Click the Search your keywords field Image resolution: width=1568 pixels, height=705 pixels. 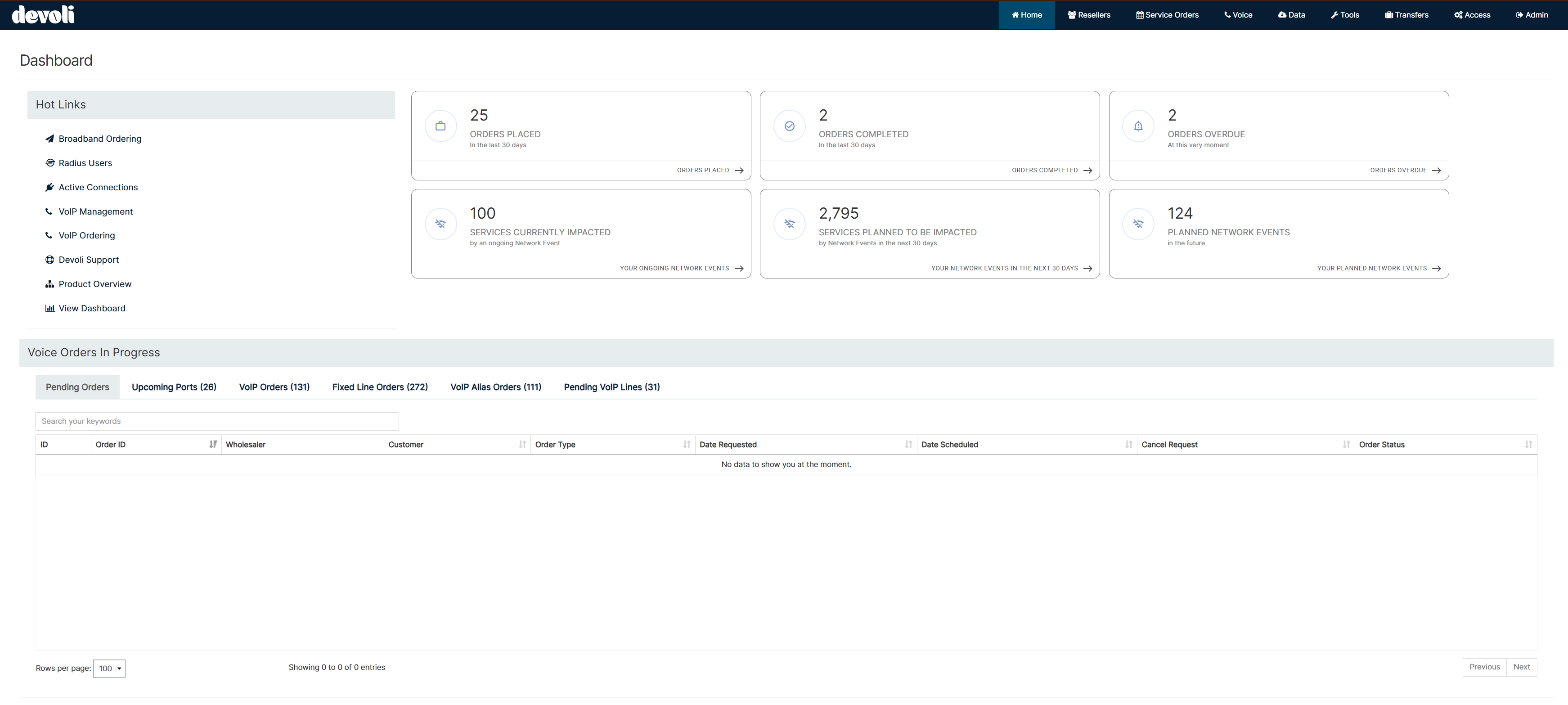(x=217, y=421)
